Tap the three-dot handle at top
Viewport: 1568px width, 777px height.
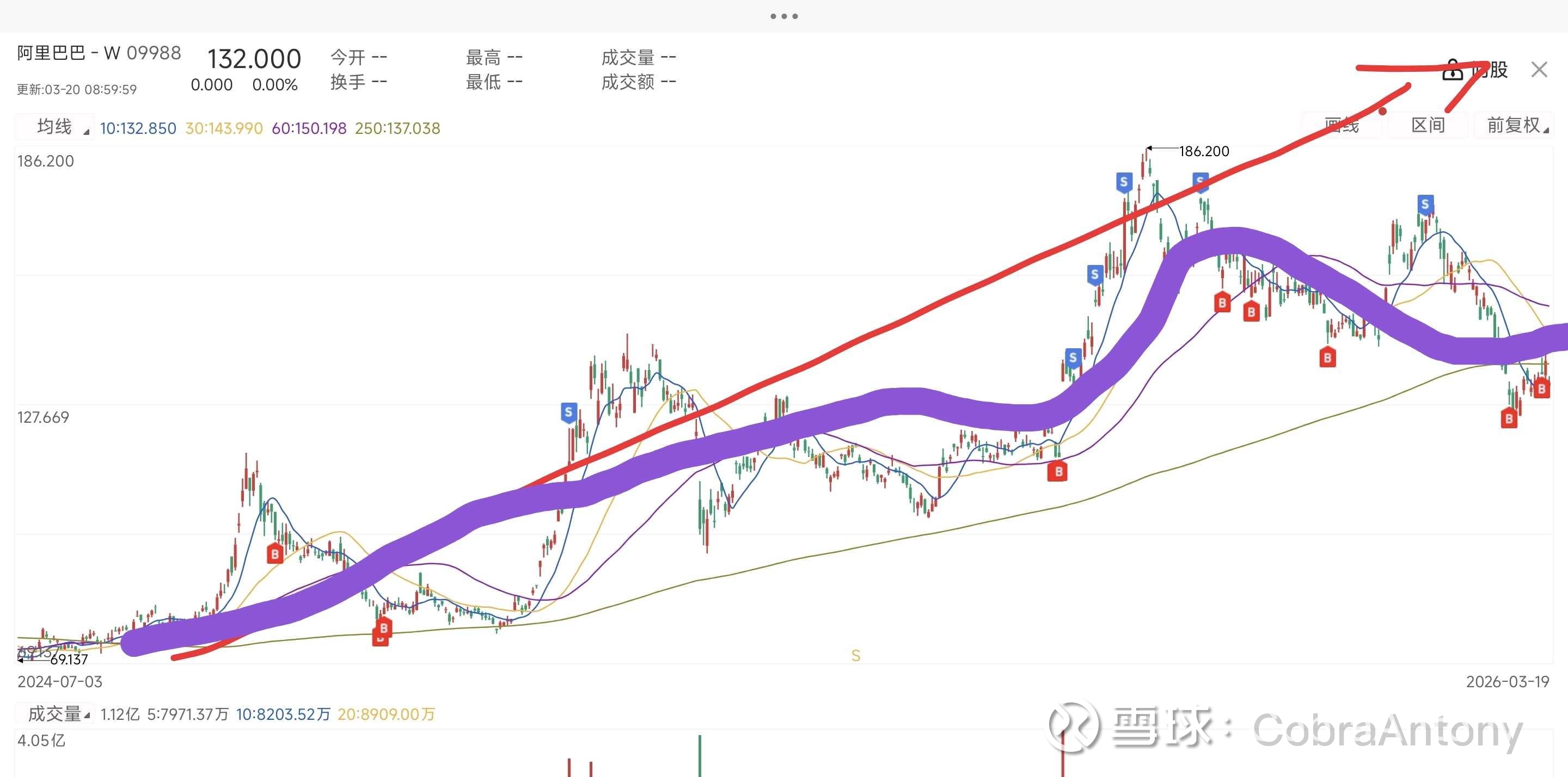coord(784,16)
